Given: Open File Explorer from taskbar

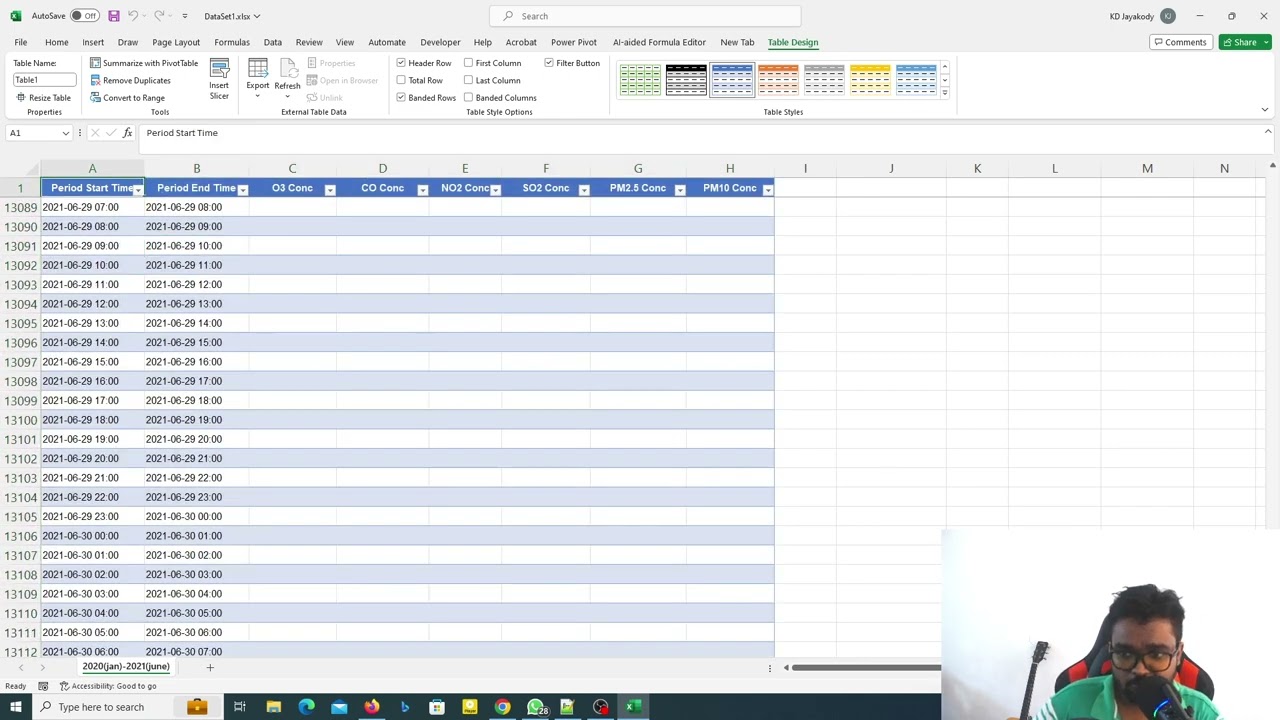Looking at the screenshot, I should (x=273, y=707).
